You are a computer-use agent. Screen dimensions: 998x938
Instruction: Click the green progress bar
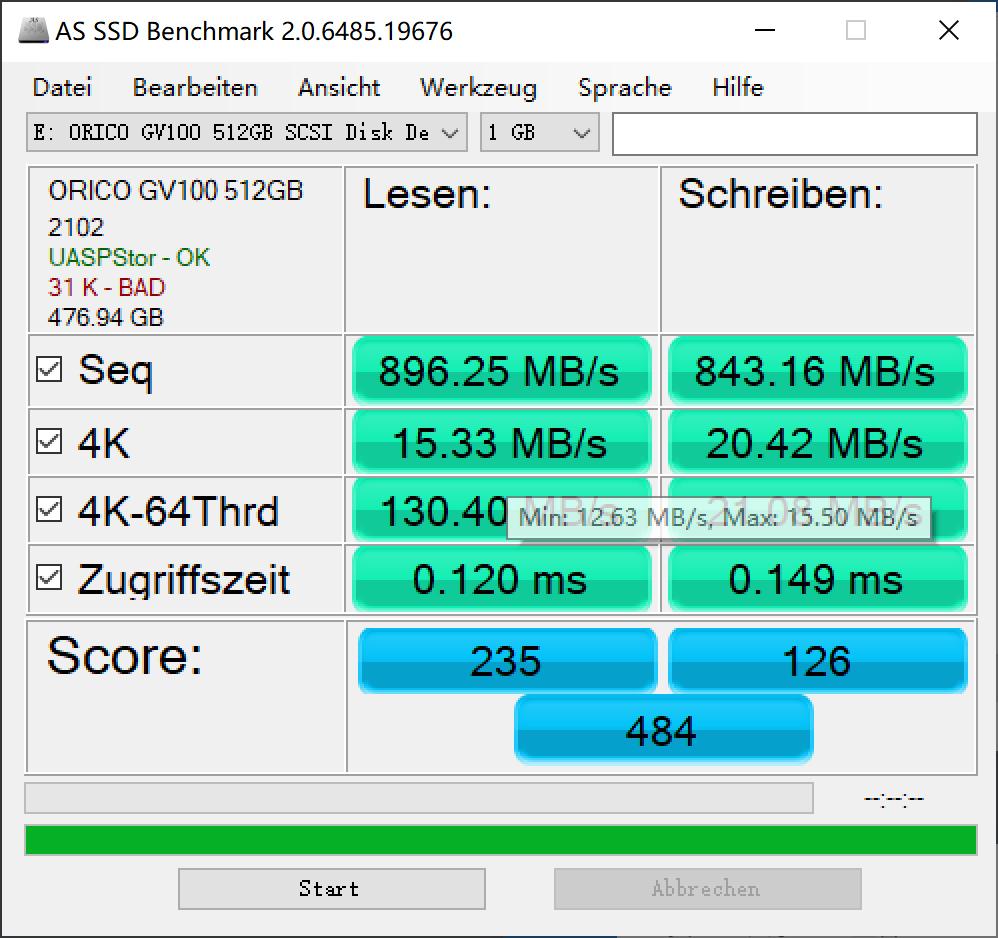click(x=501, y=840)
